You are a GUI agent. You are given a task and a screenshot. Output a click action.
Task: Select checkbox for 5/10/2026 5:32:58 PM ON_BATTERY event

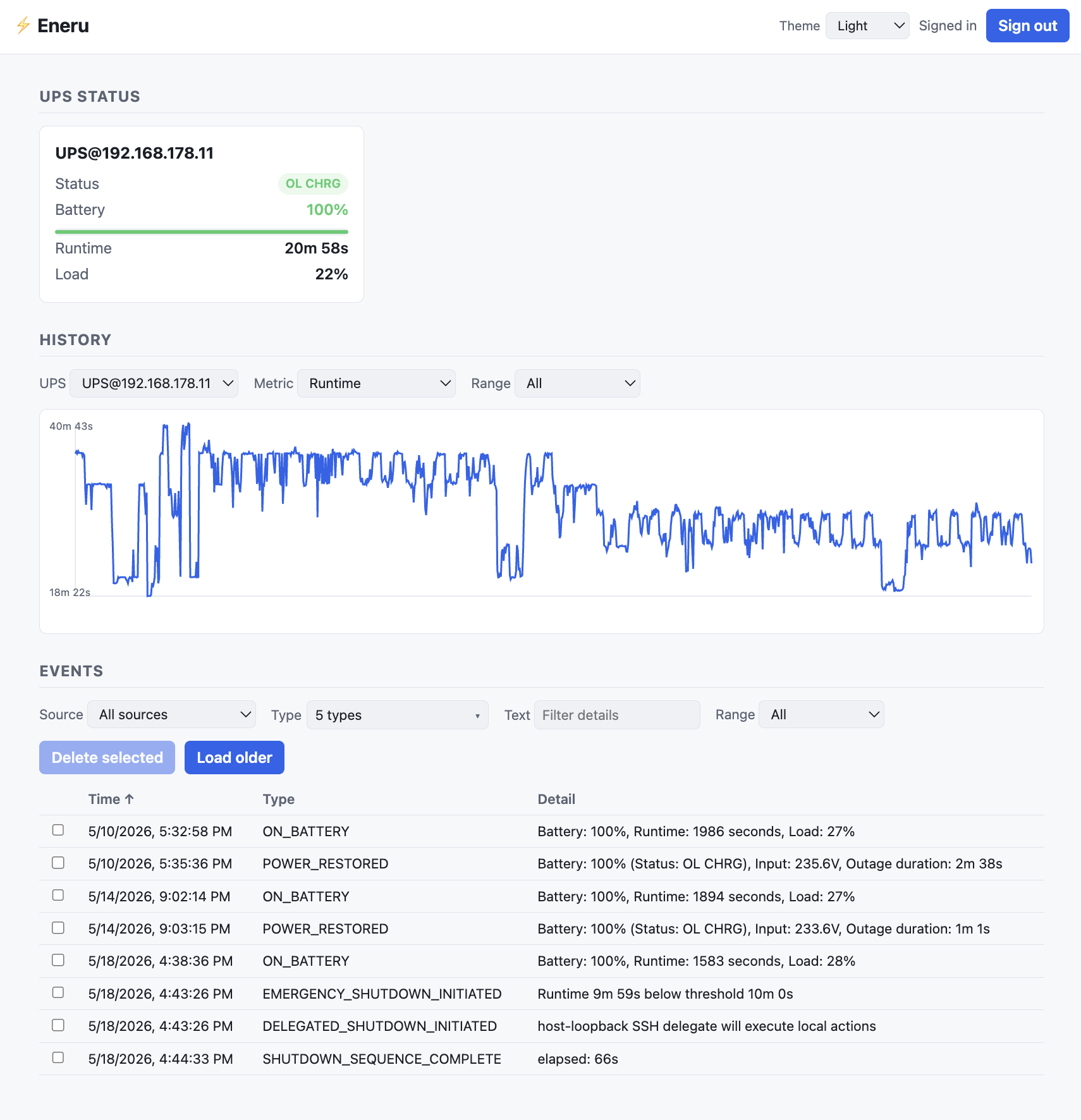click(58, 830)
